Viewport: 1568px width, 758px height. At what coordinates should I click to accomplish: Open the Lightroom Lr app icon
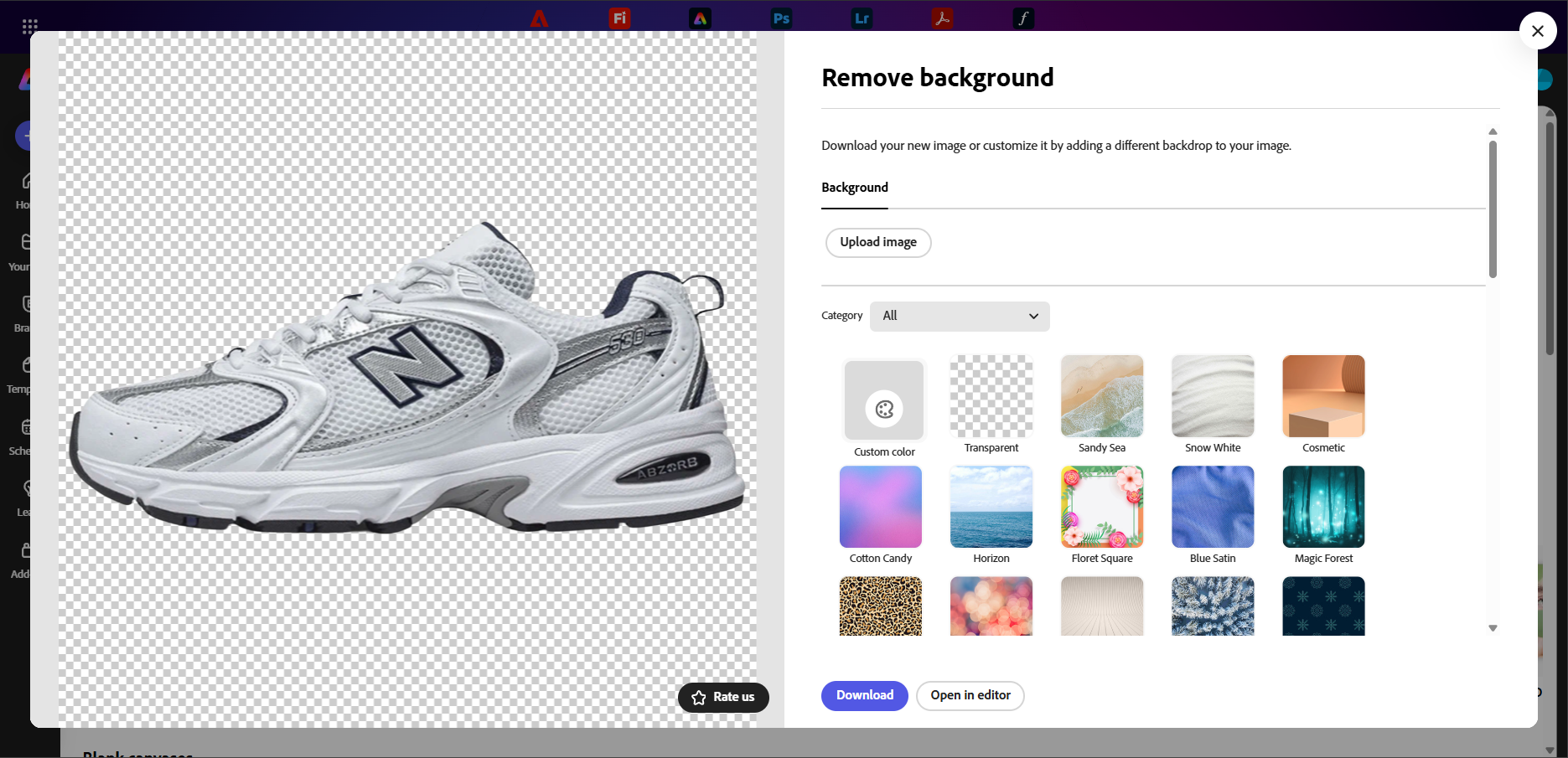coord(862,18)
